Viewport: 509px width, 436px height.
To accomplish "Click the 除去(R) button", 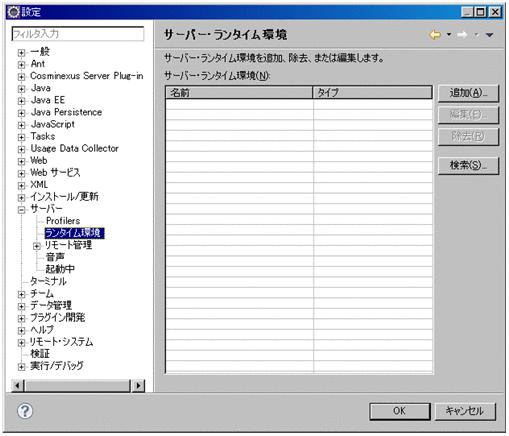I will click(468, 136).
